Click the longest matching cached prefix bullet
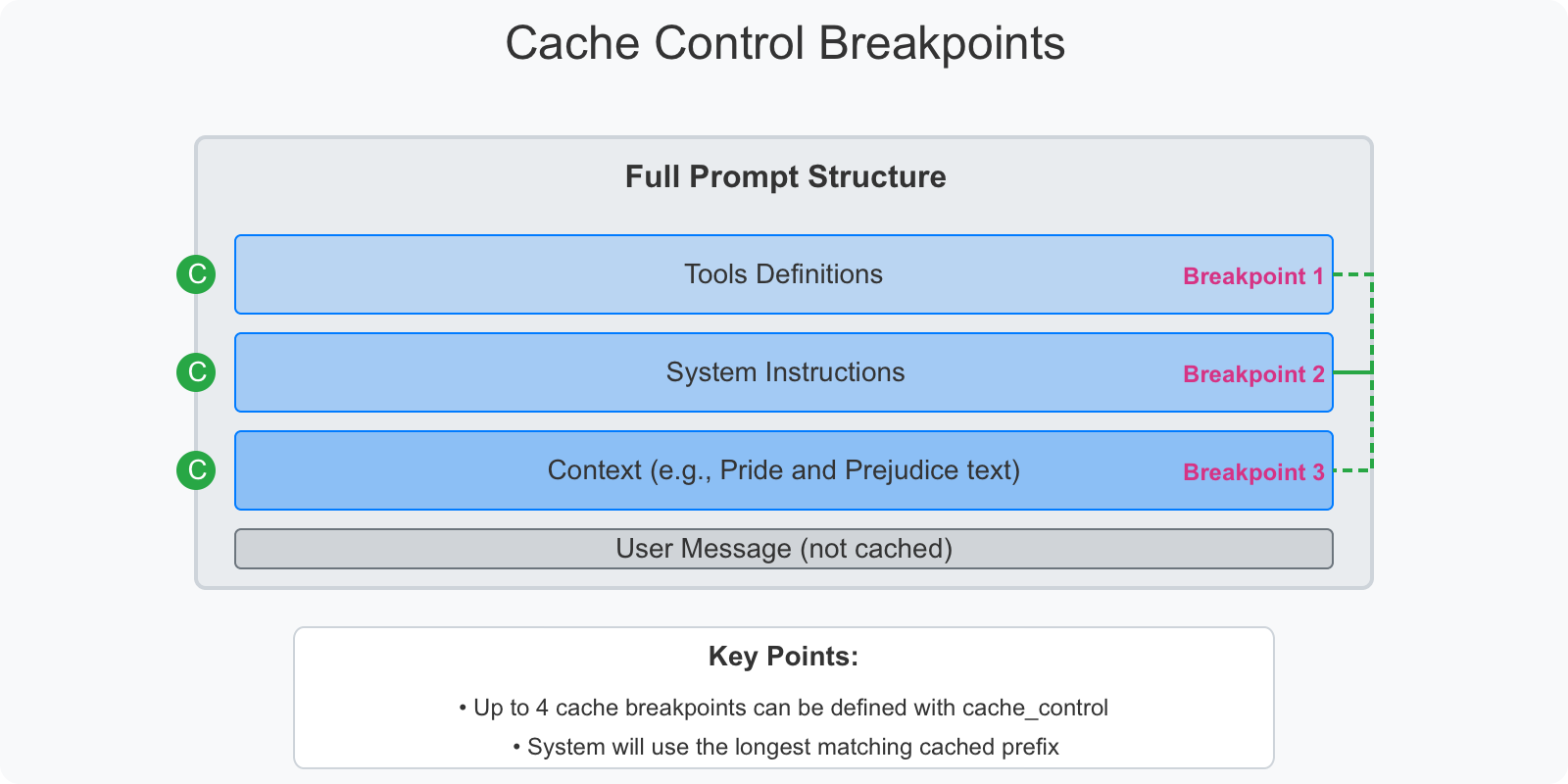Viewport: 1568px width, 784px height. click(786, 747)
